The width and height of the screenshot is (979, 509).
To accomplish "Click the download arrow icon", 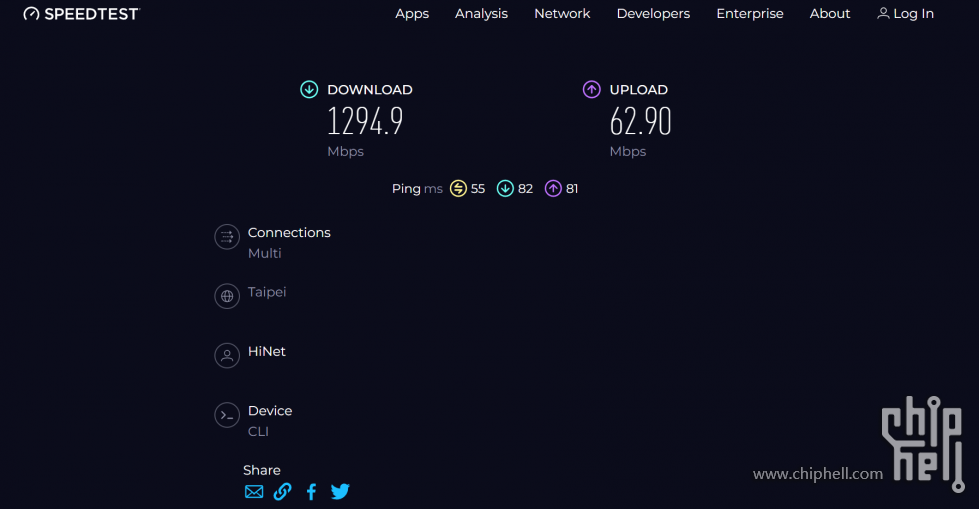I will tap(309, 89).
